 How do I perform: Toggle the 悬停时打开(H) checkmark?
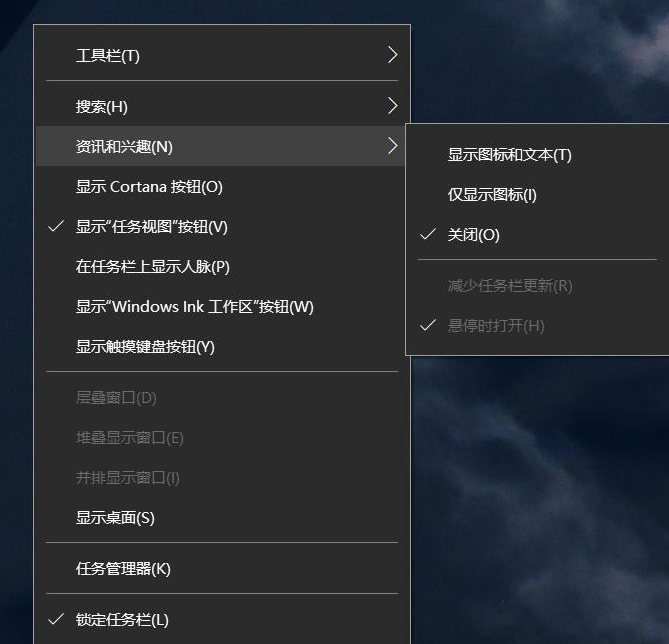point(428,326)
